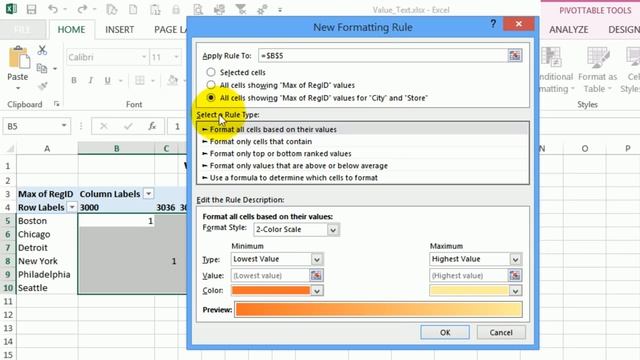Image resolution: width=640 pixels, height=360 pixels.
Task: Select option for values for City and Store
Action: pyautogui.click(x=211, y=98)
